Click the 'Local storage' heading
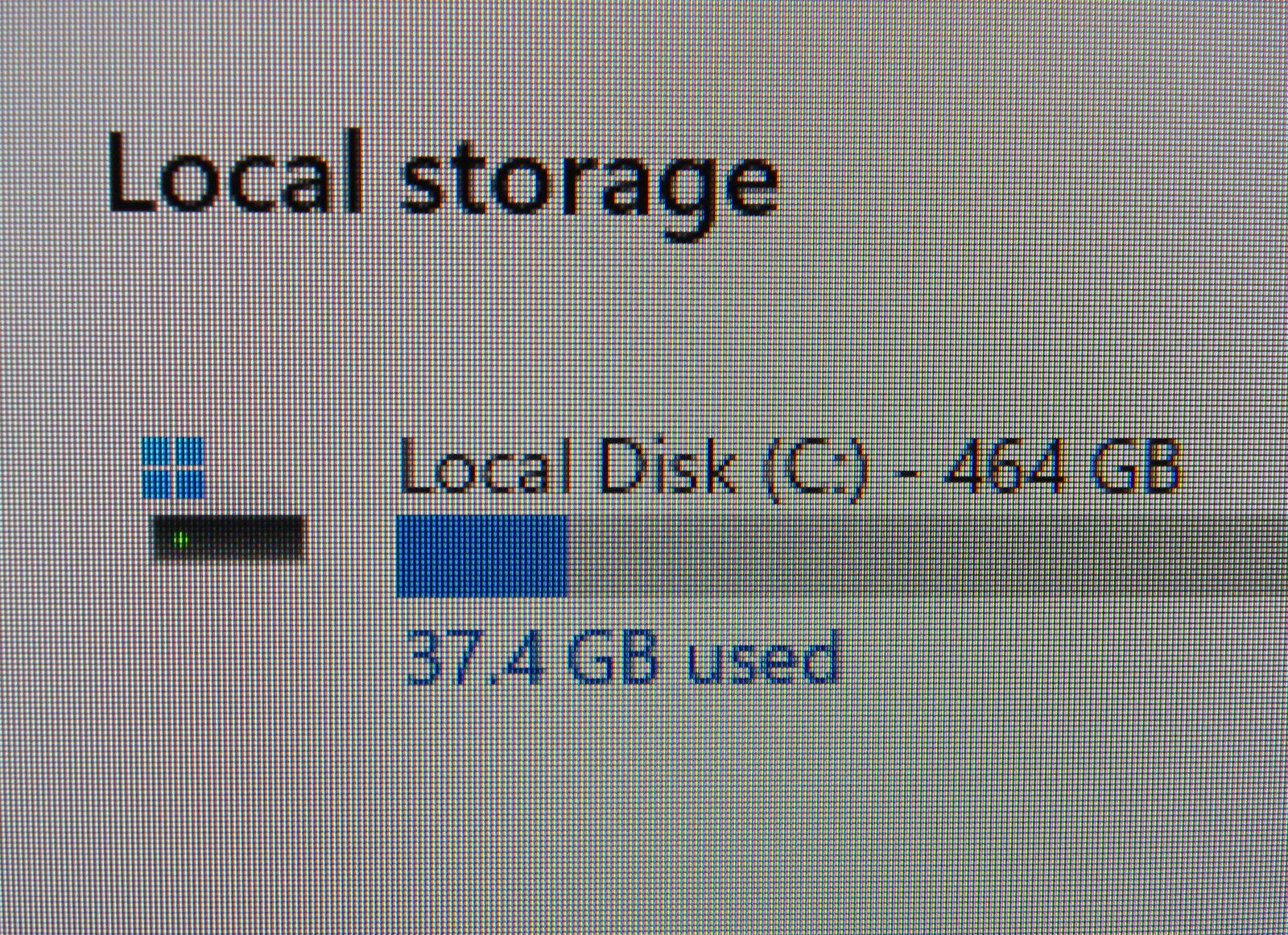The height and width of the screenshot is (935, 1288). [x=443, y=182]
